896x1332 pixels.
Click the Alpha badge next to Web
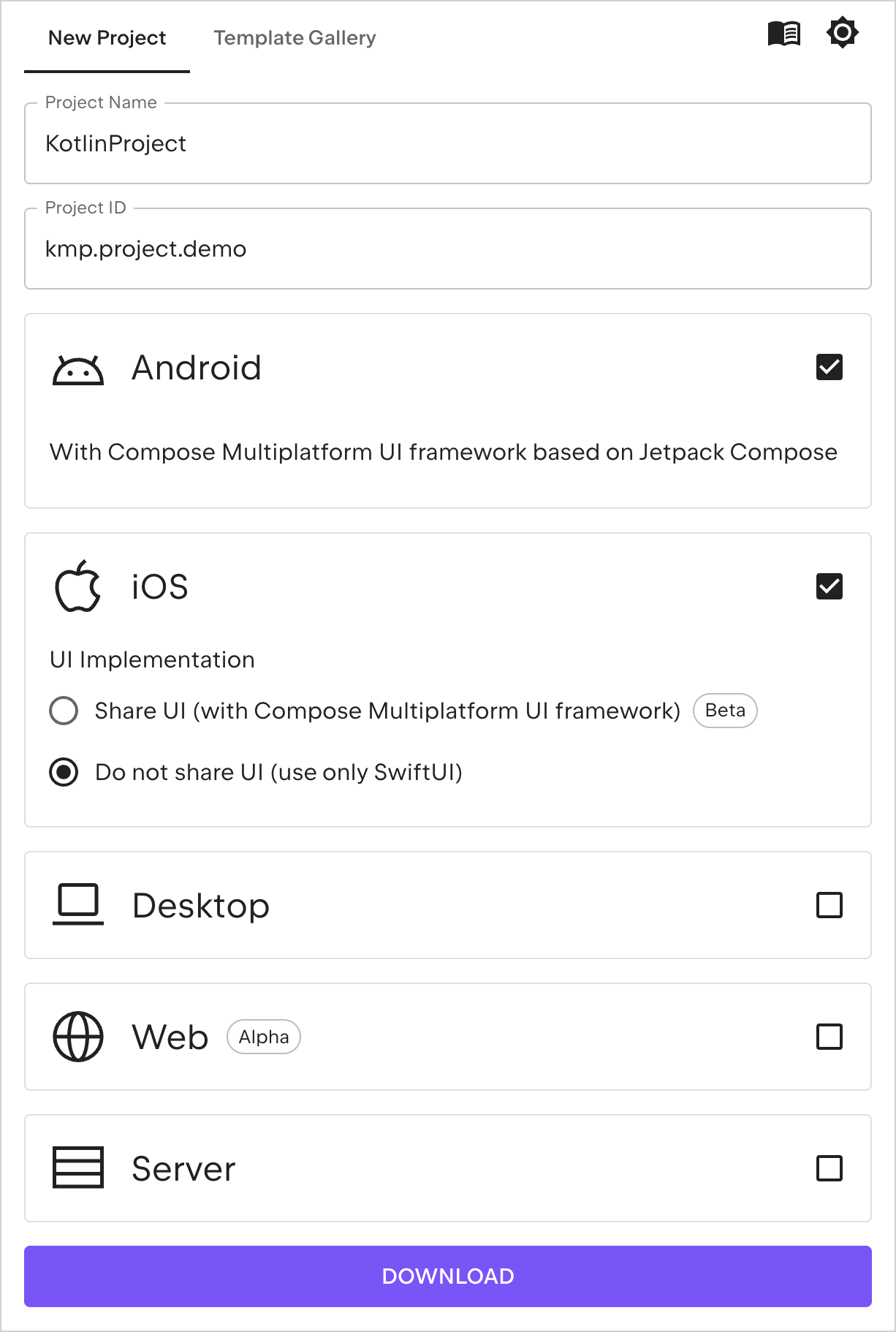(x=263, y=1037)
